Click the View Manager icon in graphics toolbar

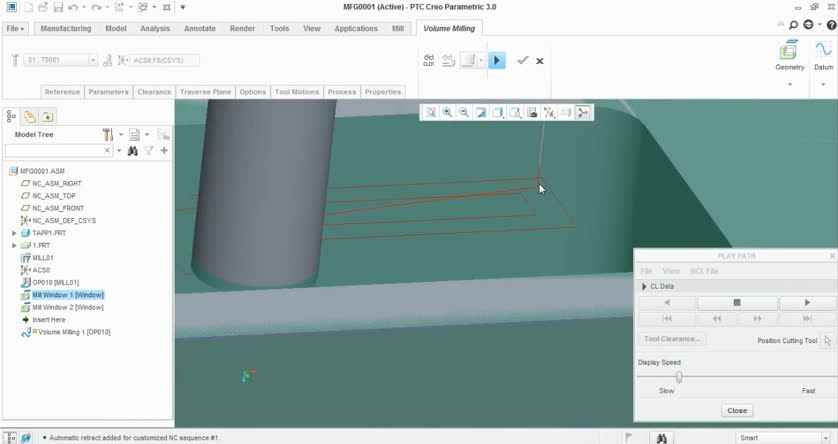[532, 112]
